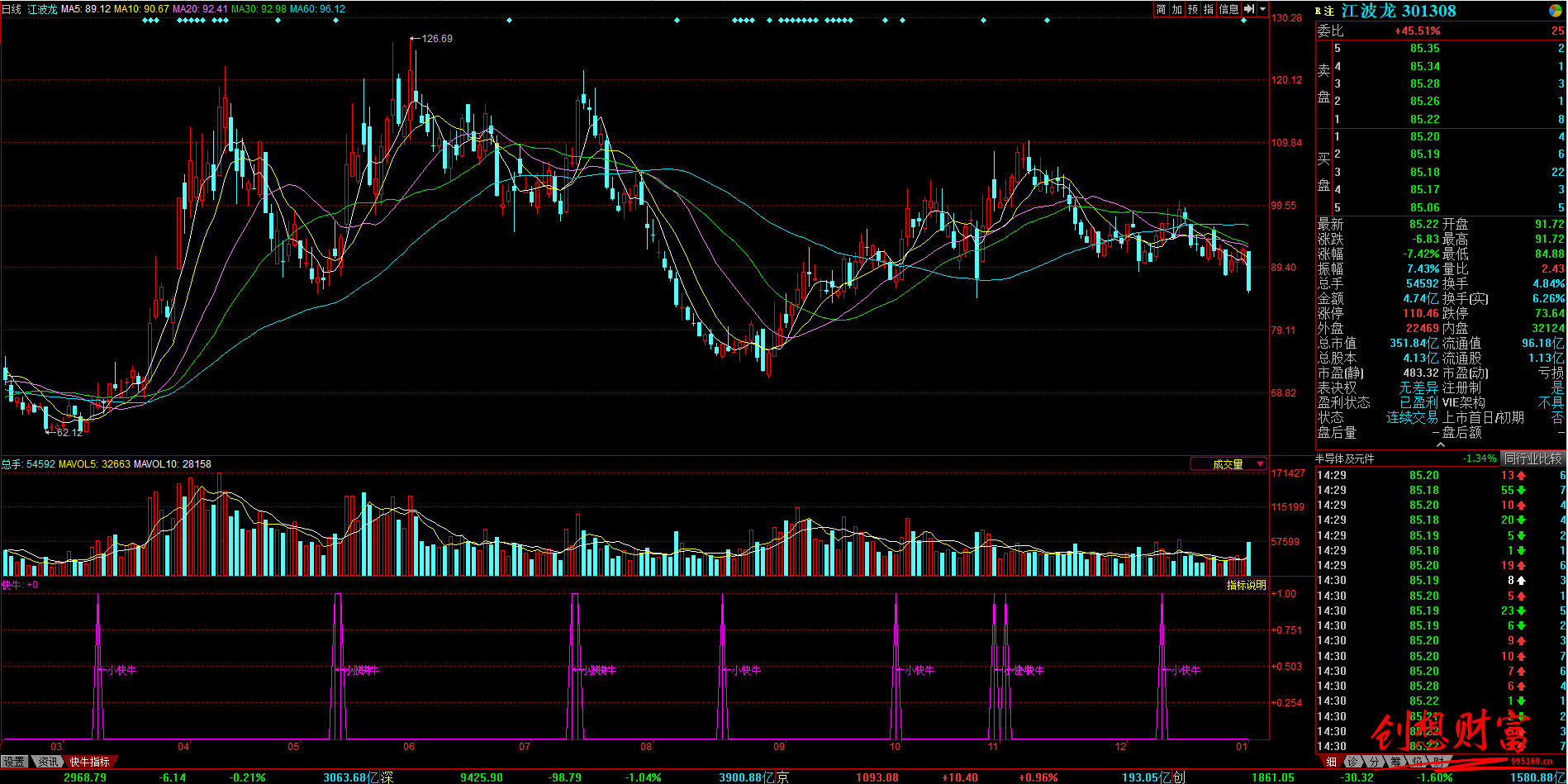Click the MA30: 92.98 indicator label
The height and width of the screenshot is (784, 1568).
point(259,9)
